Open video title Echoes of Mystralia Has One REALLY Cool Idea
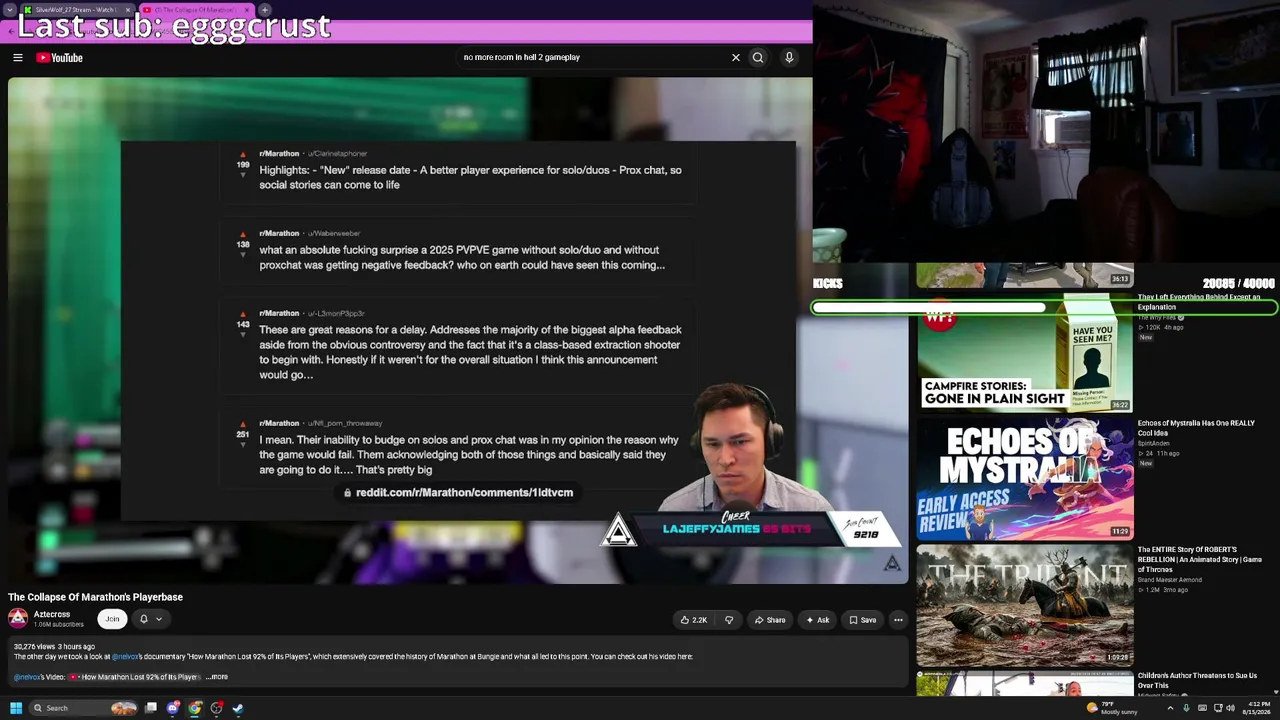The width and height of the screenshot is (1280, 720). point(1196,428)
